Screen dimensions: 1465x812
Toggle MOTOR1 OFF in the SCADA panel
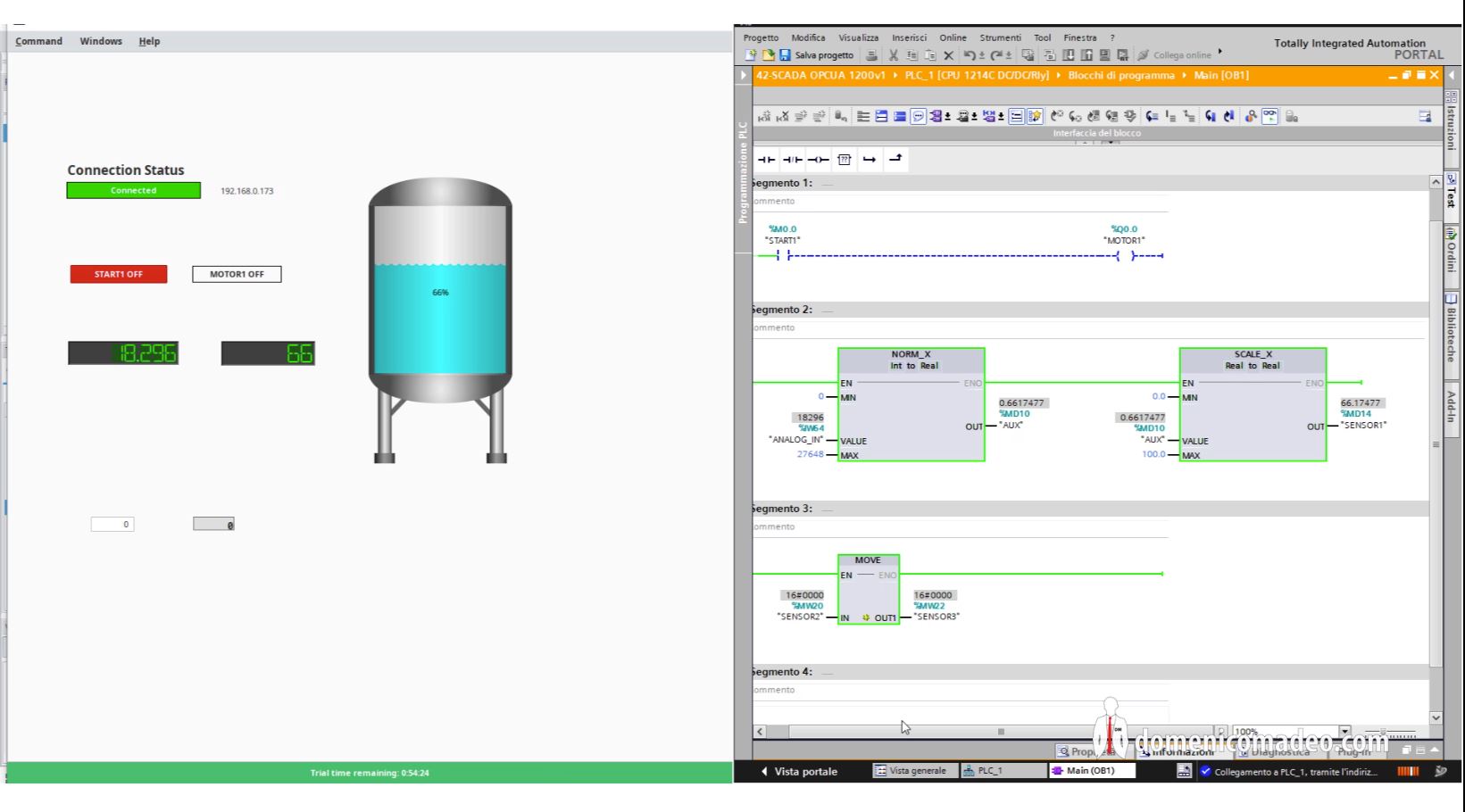pyautogui.click(x=236, y=274)
